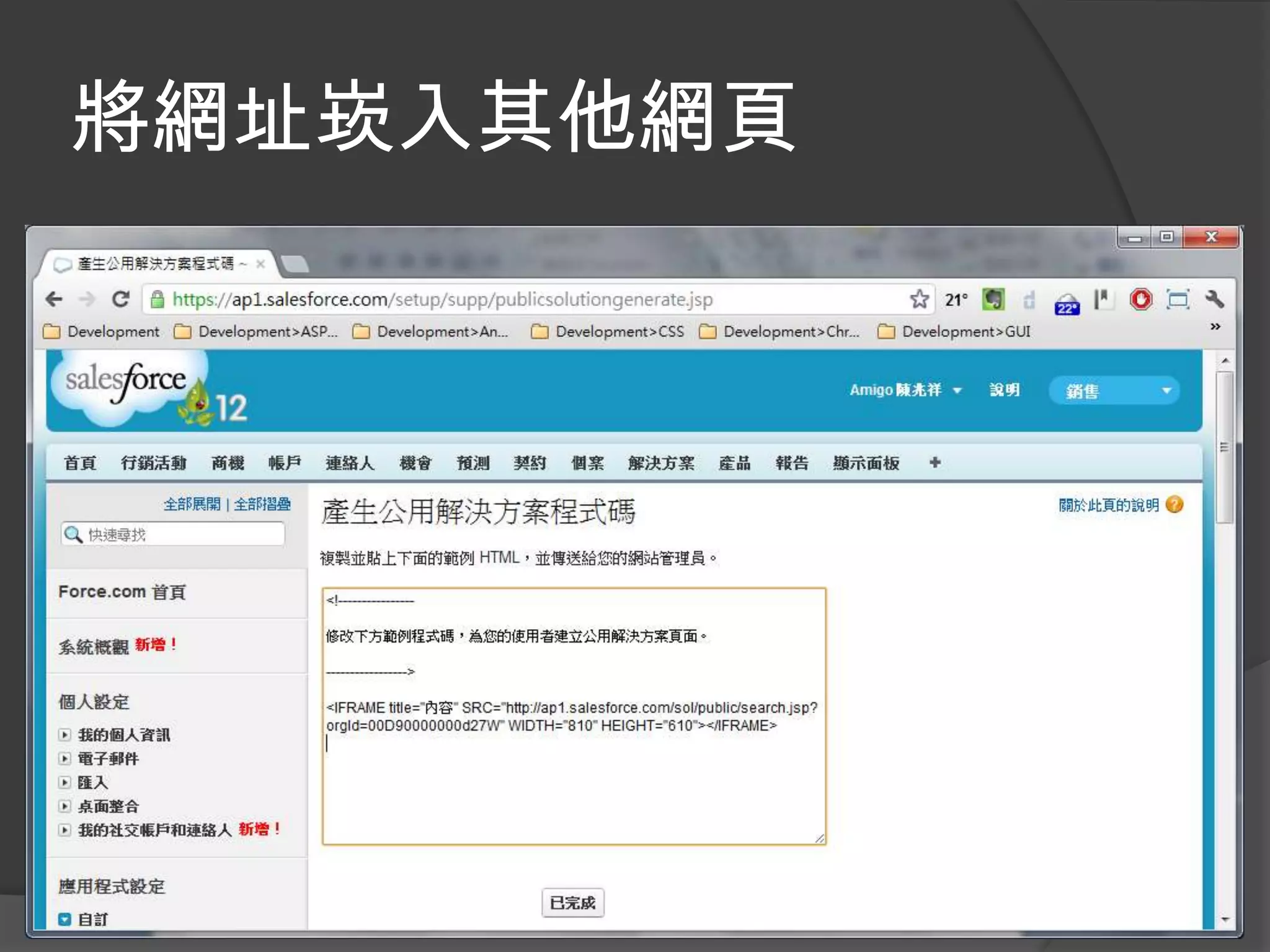Screen dimensions: 1270x952
Task: Click the bookmark flag extension icon
Action: pos(1103,300)
